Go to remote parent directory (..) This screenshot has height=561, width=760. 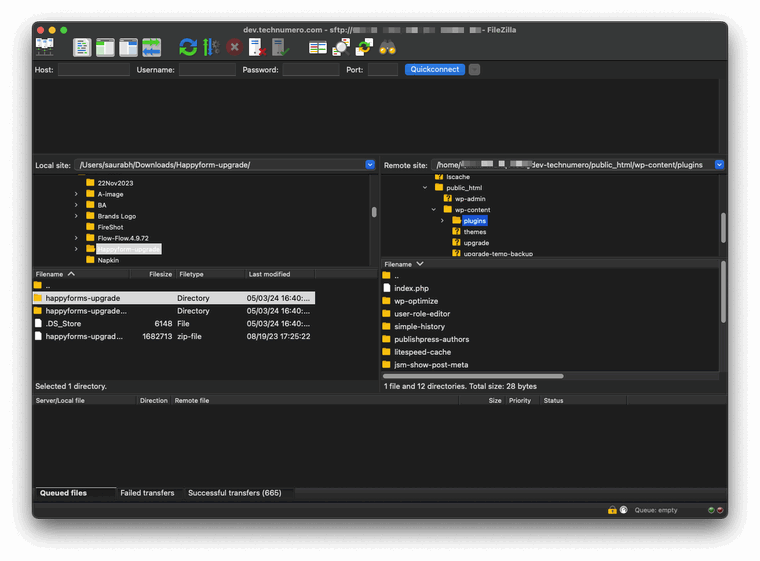click(x=396, y=276)
